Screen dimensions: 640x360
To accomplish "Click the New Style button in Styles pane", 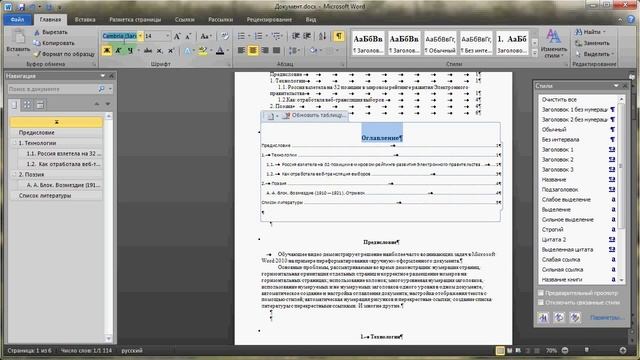I will pos(543,318).
